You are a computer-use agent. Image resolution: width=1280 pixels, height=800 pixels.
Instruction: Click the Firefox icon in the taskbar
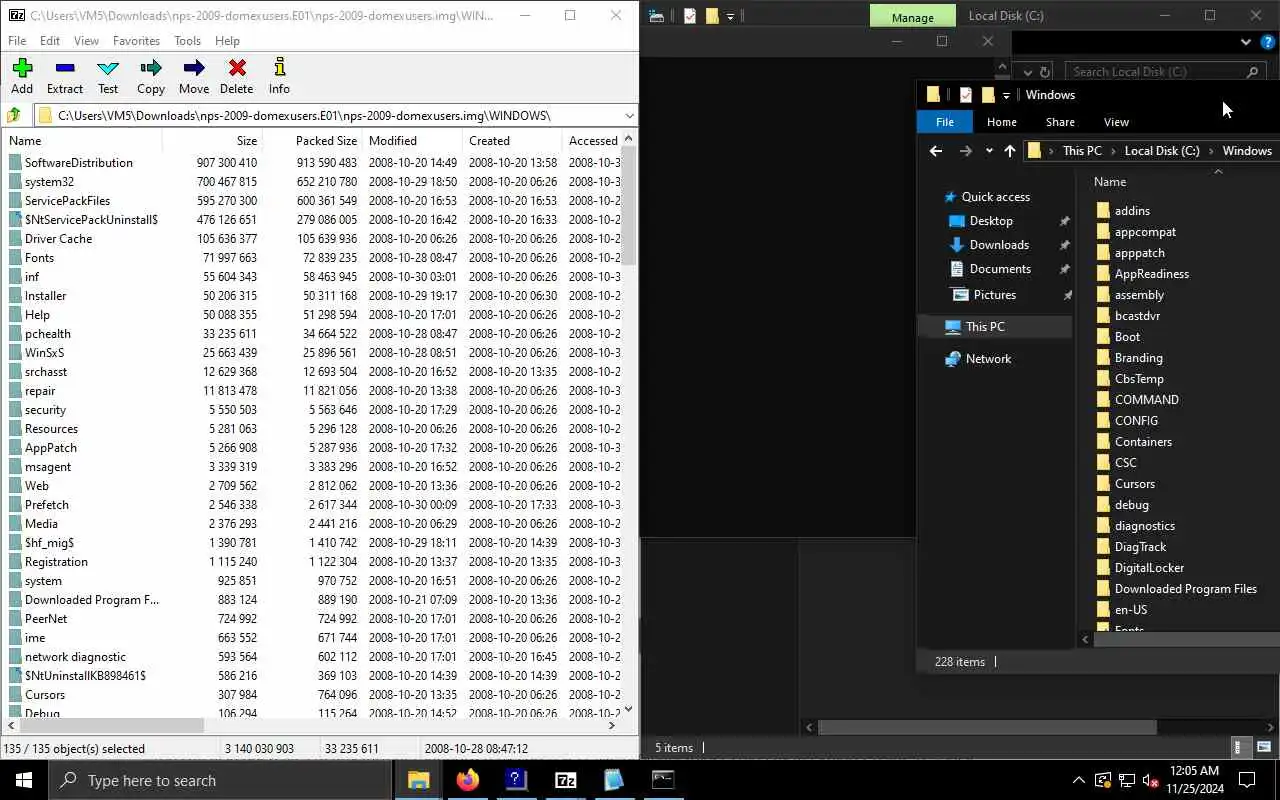click(x=467, y=780)
